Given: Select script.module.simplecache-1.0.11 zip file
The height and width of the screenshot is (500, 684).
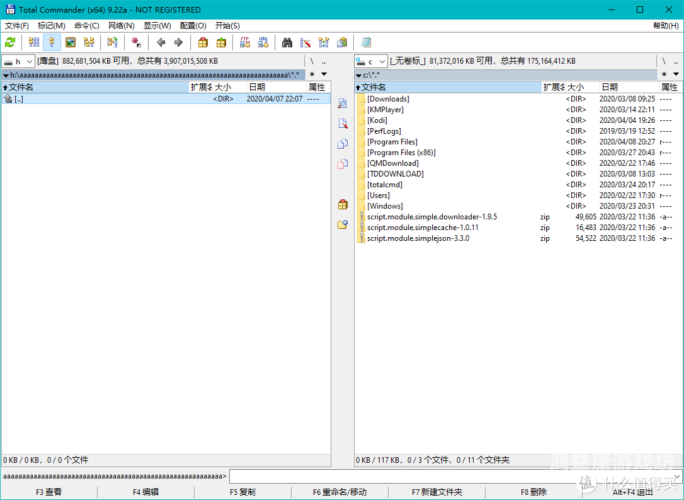Looking at the screenshot, I should point(518,227).
